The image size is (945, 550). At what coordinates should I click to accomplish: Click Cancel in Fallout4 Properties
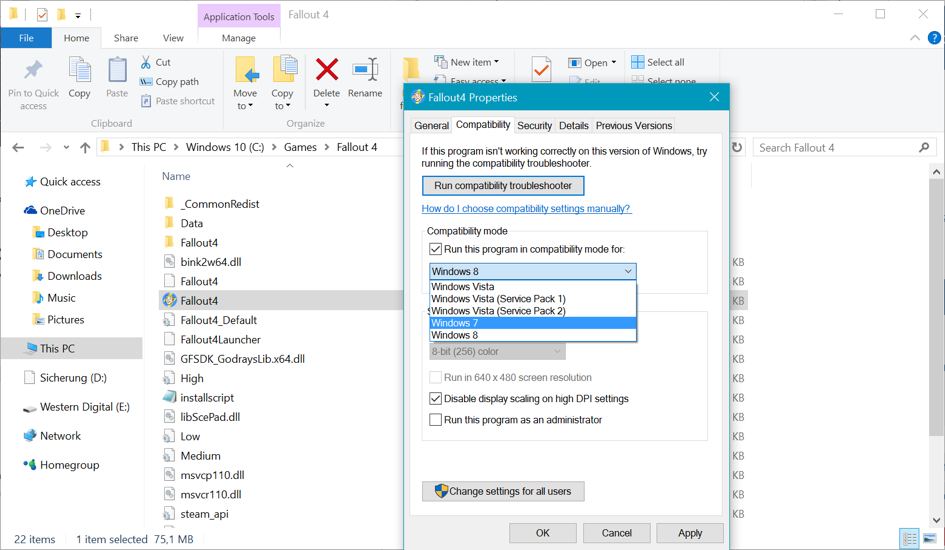tap(617, 533)
